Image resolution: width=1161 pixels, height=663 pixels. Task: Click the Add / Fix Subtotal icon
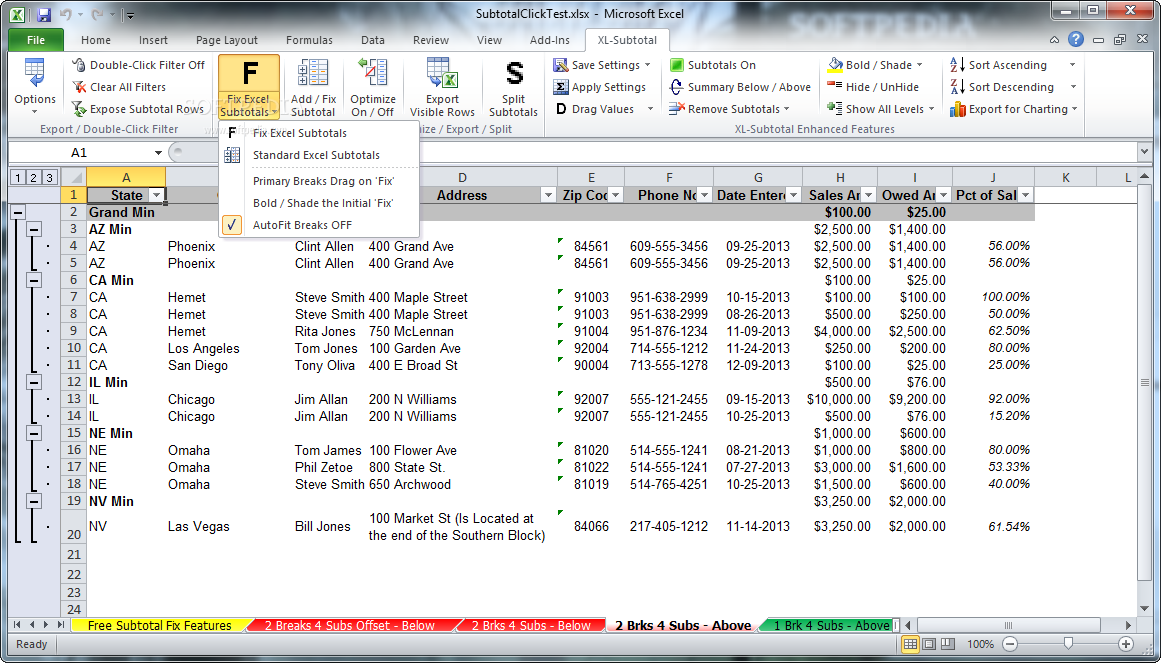312,74
